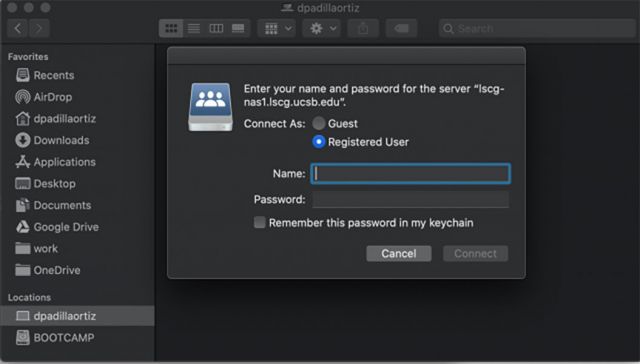
Task: Click the red close window button
Action: click(12, 8)
